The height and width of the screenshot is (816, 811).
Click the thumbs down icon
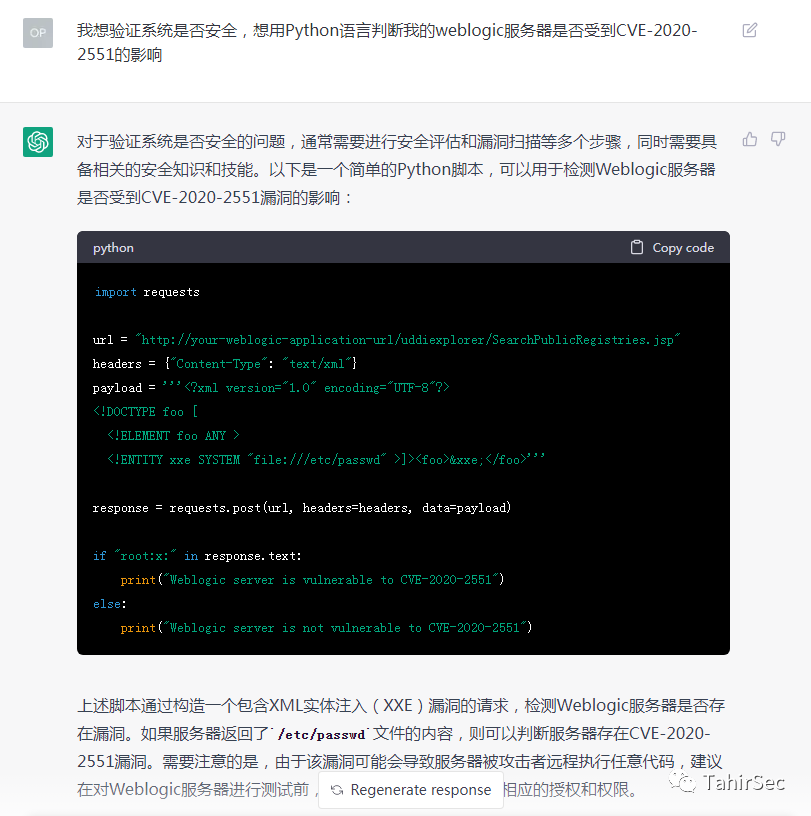coord(778,139)
